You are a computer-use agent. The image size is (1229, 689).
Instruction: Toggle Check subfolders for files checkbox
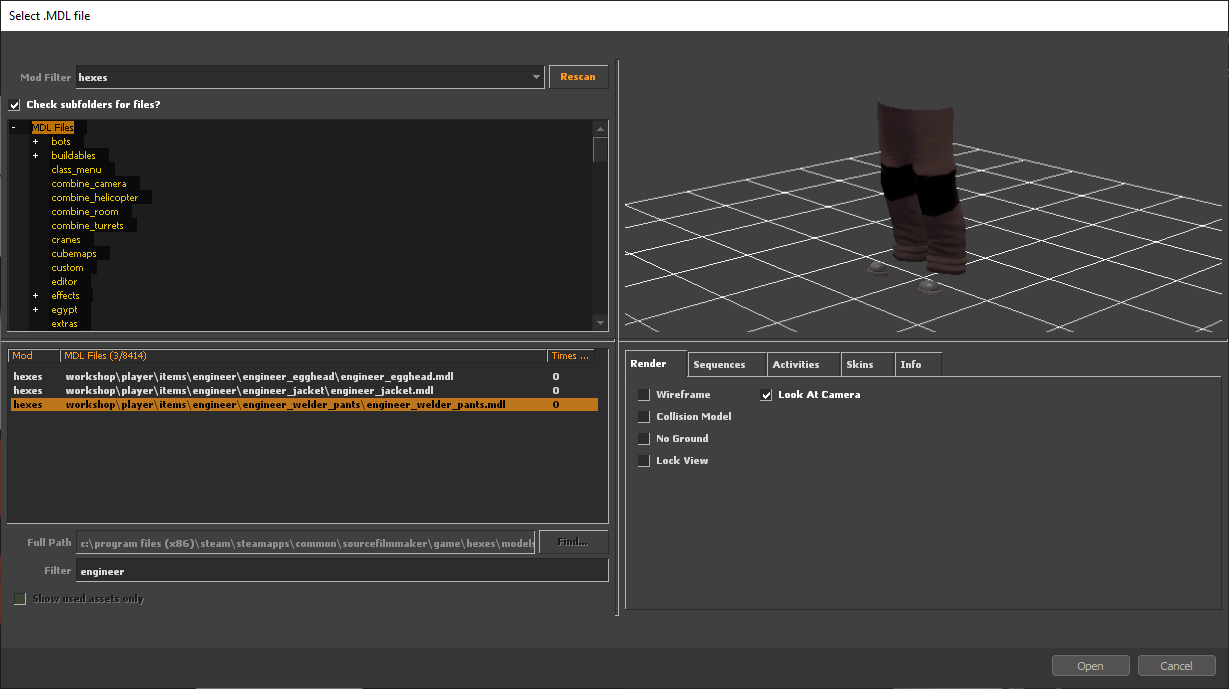pyautogui.click(x=15, y=105)
